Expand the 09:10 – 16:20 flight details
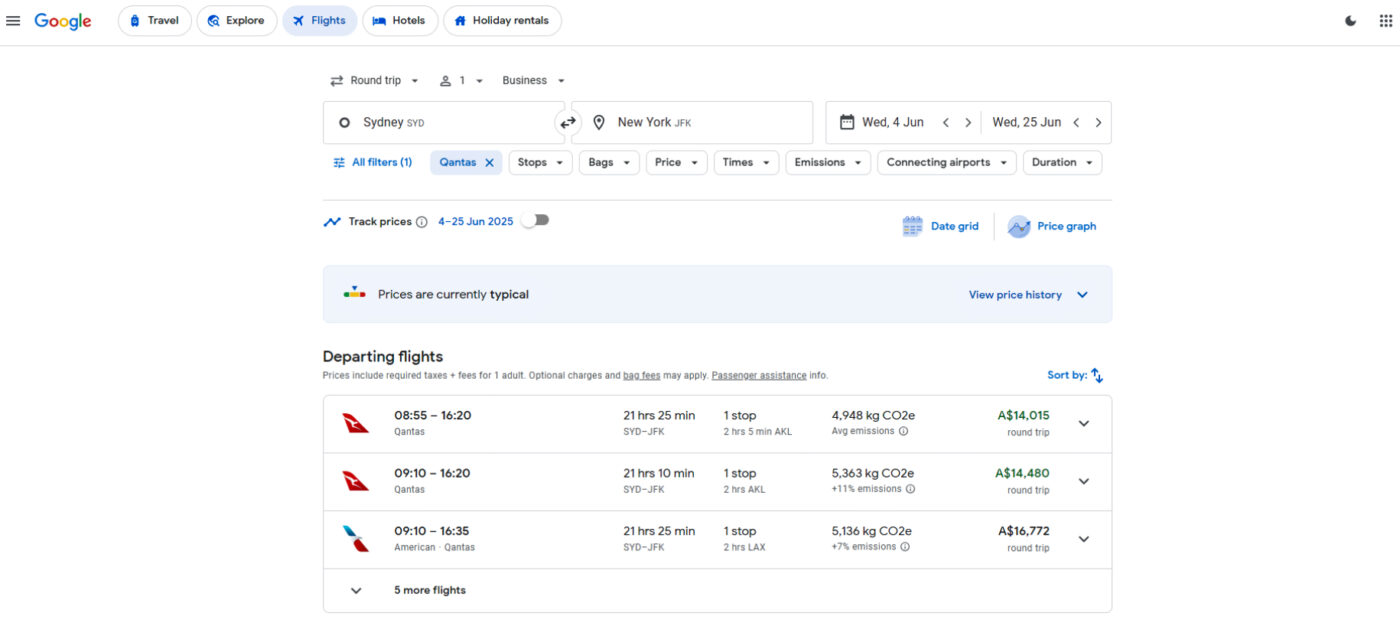 pyautogui.click(x=1084, y=481)
